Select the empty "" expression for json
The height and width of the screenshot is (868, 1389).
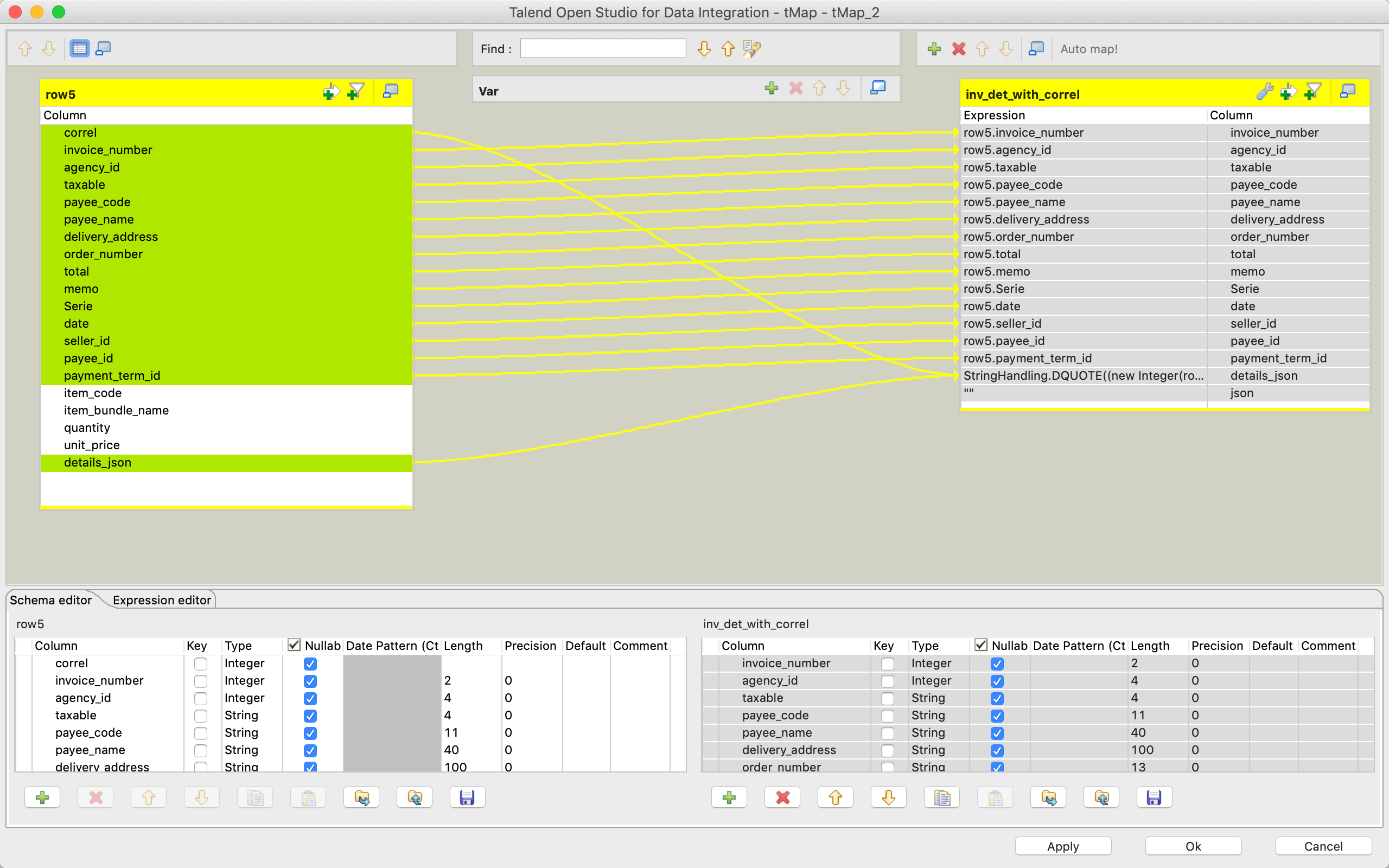pyautogui.click(x=1084, y=393)
